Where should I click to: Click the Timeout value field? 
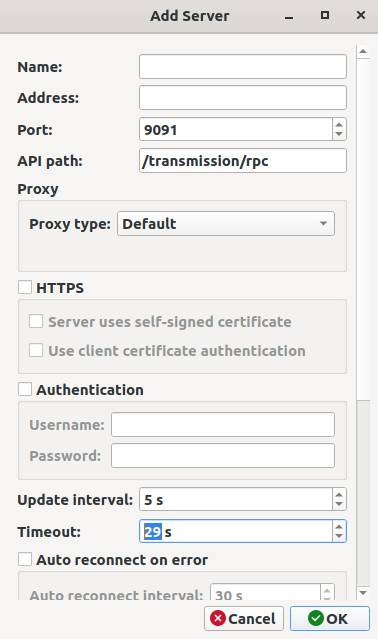click(236, 531)
